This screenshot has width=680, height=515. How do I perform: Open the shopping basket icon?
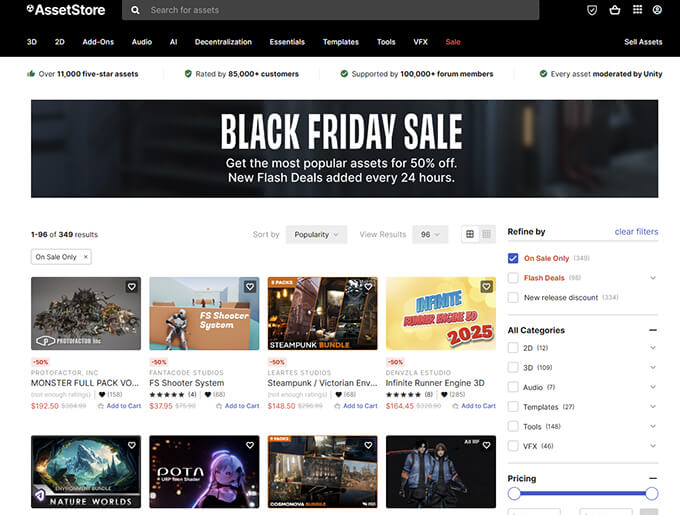click(x=614, y=10)
